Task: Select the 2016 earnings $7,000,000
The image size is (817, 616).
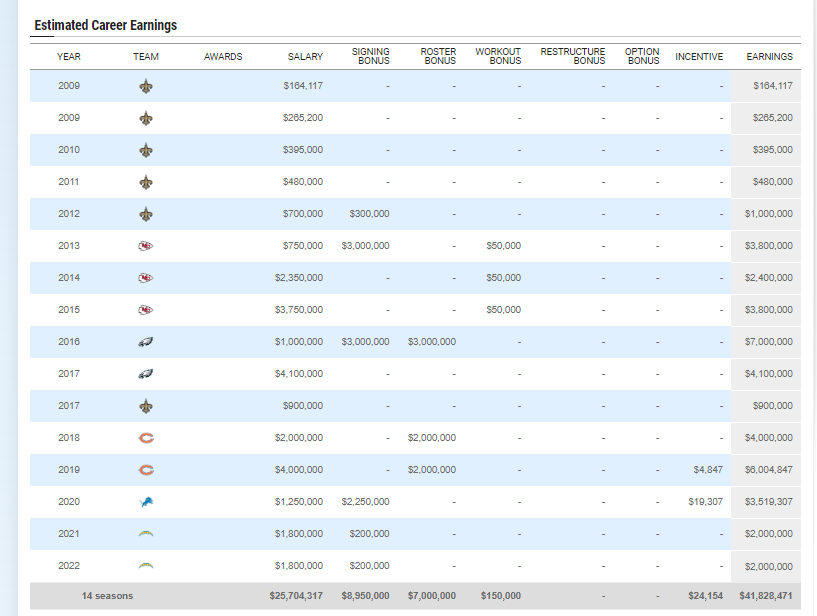Action: coord(769,342)
